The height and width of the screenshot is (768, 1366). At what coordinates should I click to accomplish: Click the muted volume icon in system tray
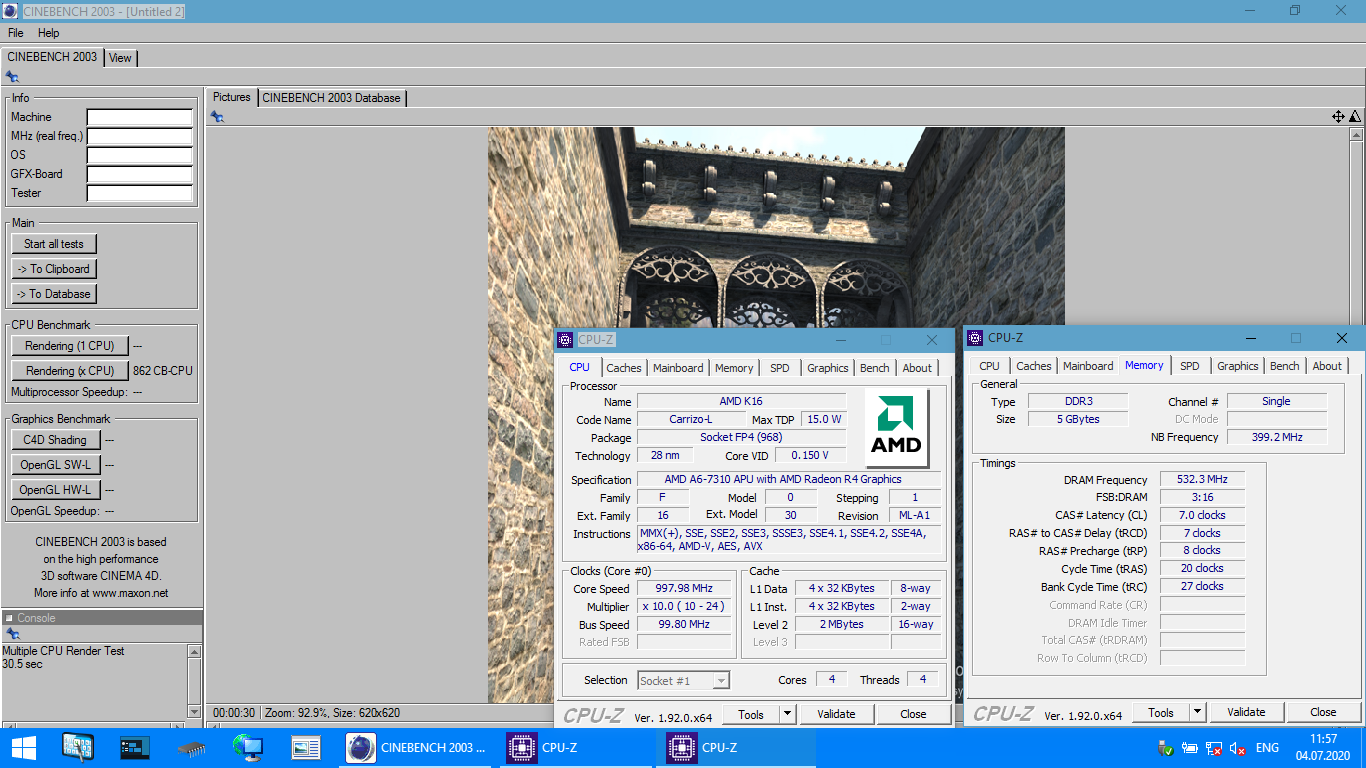click(x=1238, y=748)
